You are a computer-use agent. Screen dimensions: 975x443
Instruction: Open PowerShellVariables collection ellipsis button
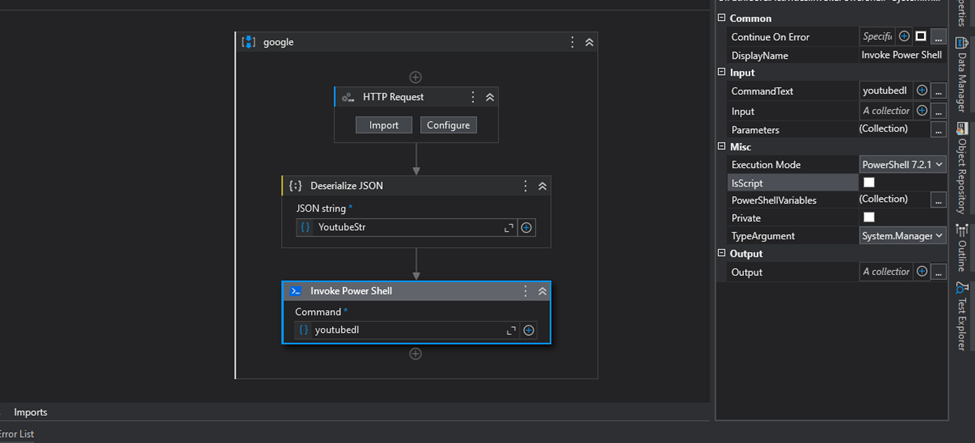click(938, 200)
